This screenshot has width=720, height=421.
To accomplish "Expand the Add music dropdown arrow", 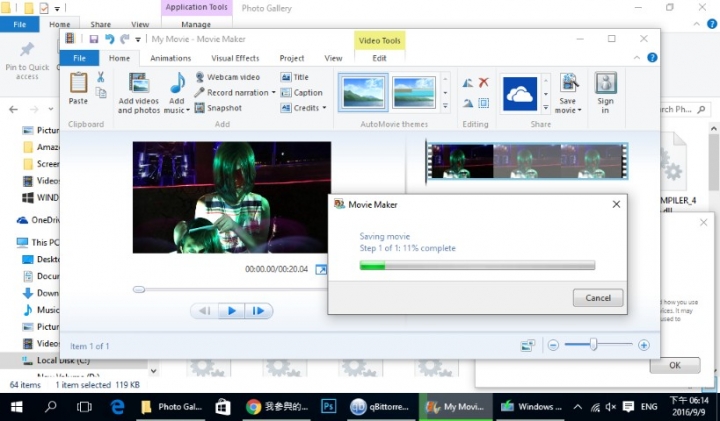I will 188,111.
